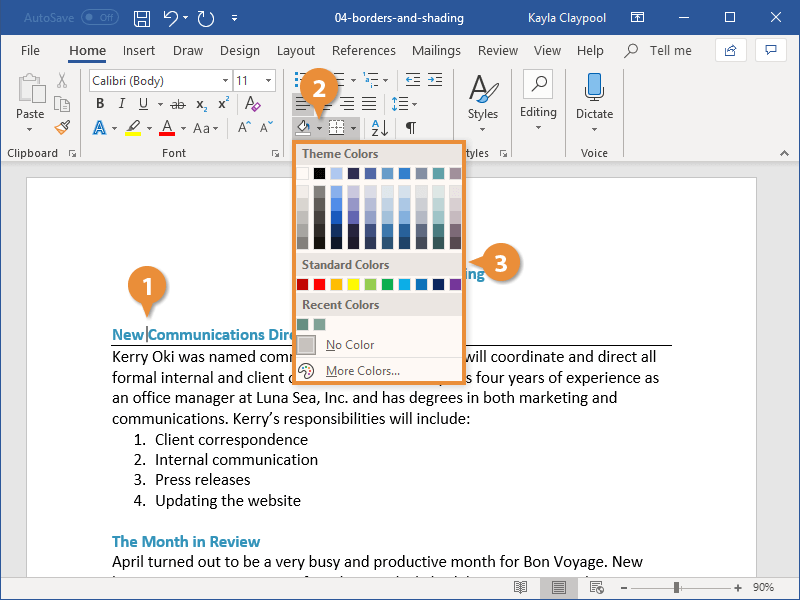Switch to the Insert tab

coord(139,50)
